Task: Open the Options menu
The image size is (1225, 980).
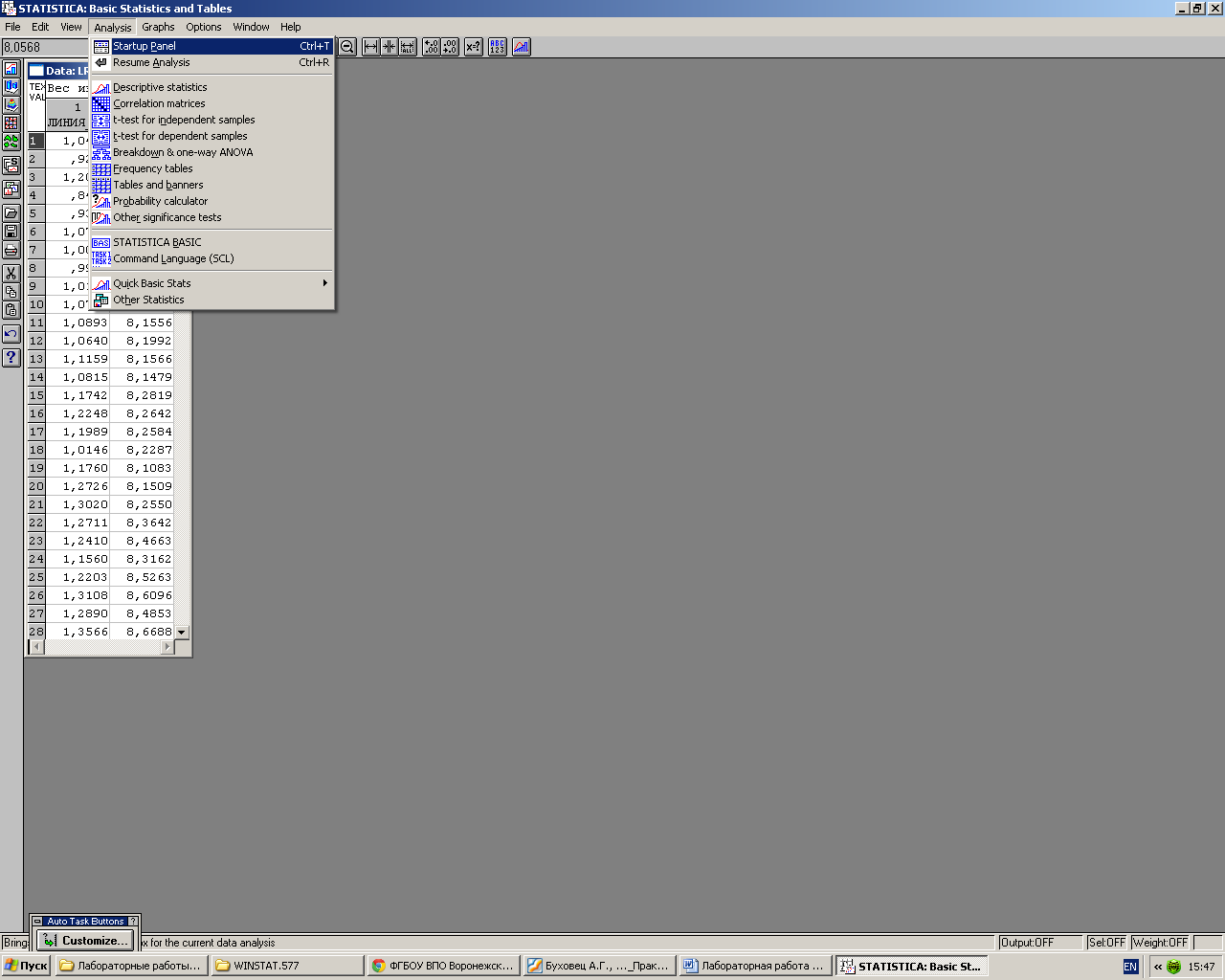Action: pyautogui.click(x=204, y=27)
